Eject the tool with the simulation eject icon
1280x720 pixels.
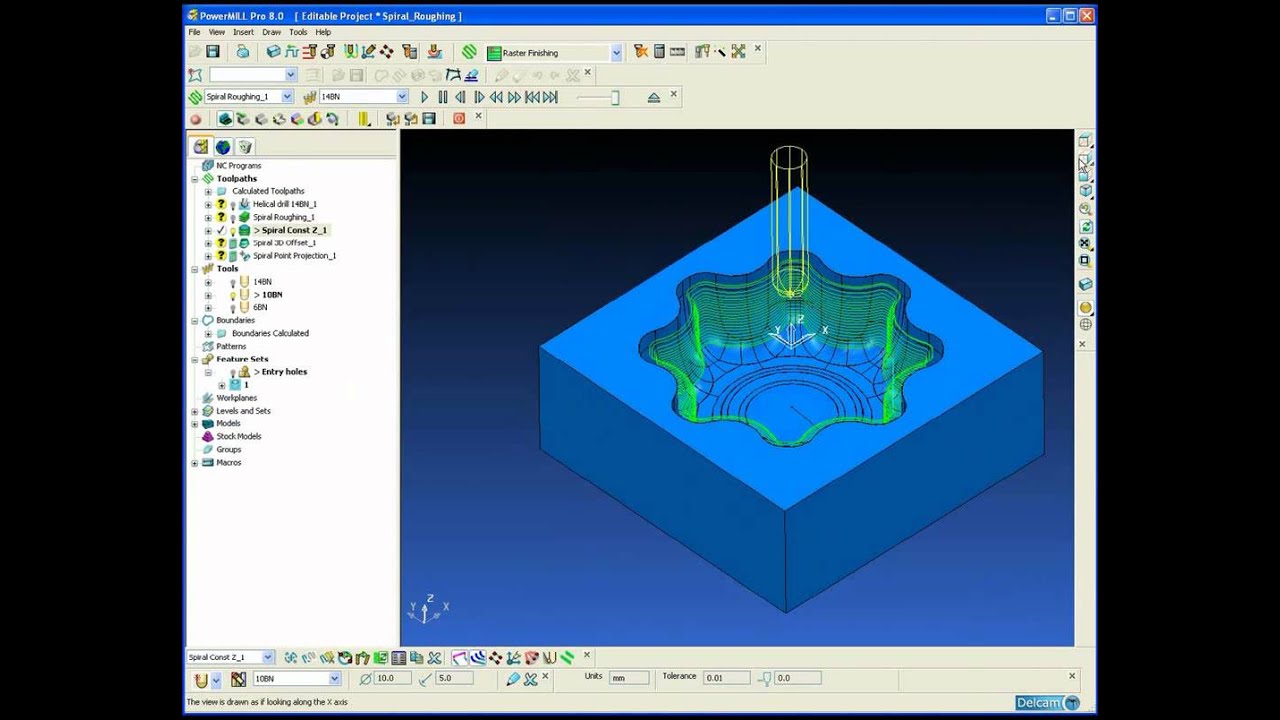click(653, 97)
